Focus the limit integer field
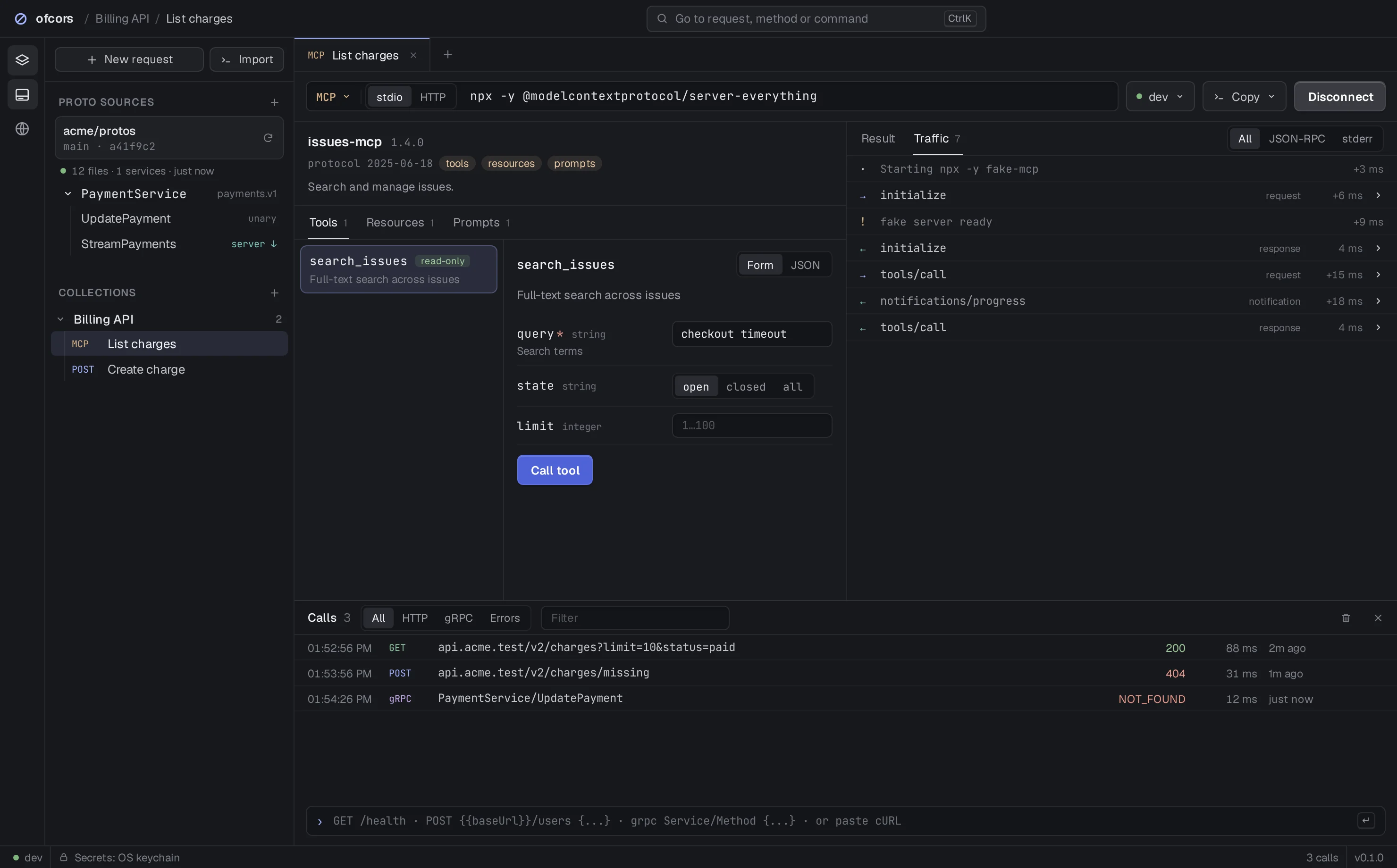Screen dimensions: 1397x868 point(752,426)
